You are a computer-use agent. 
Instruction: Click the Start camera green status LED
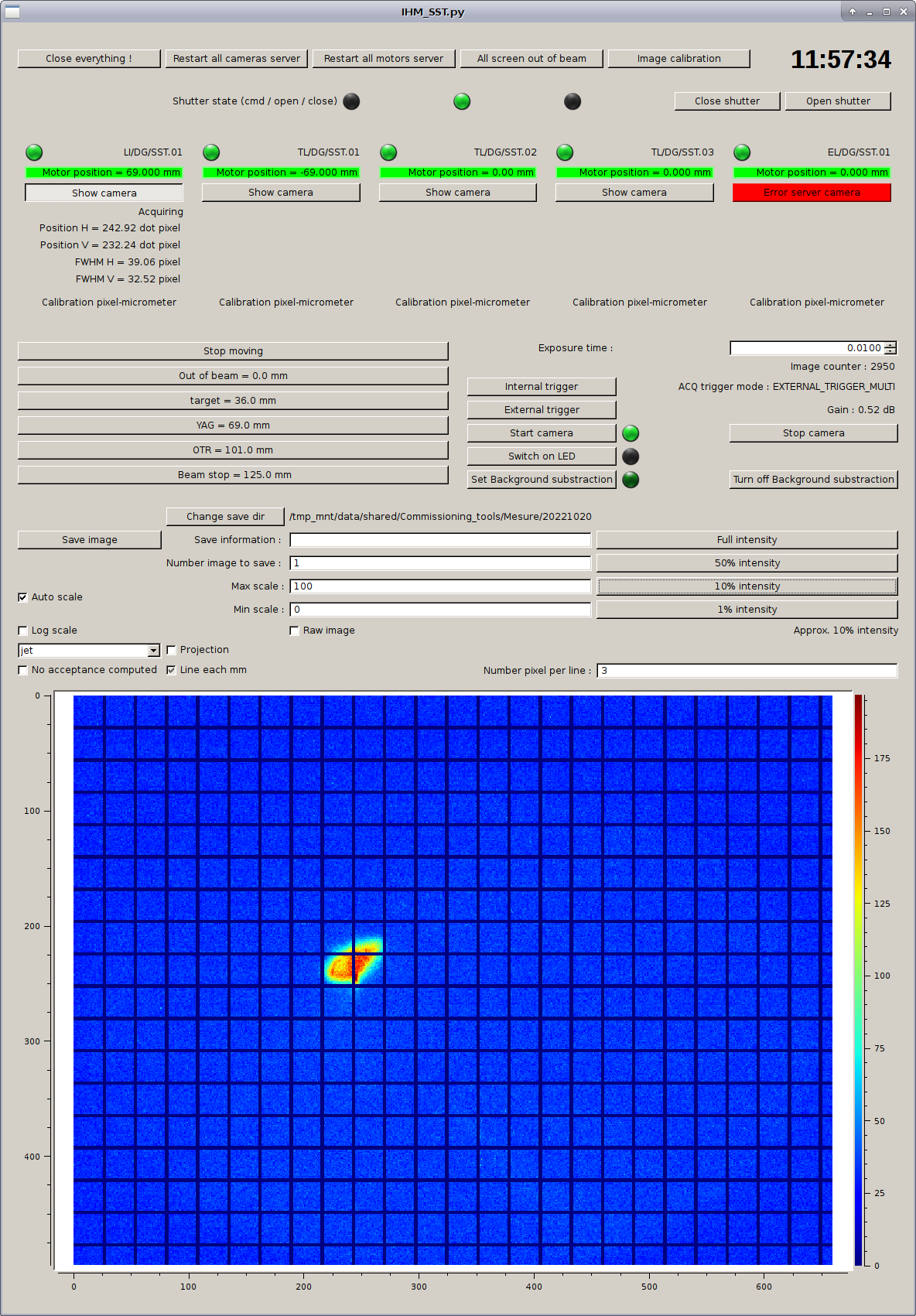(x=631, y=433)
